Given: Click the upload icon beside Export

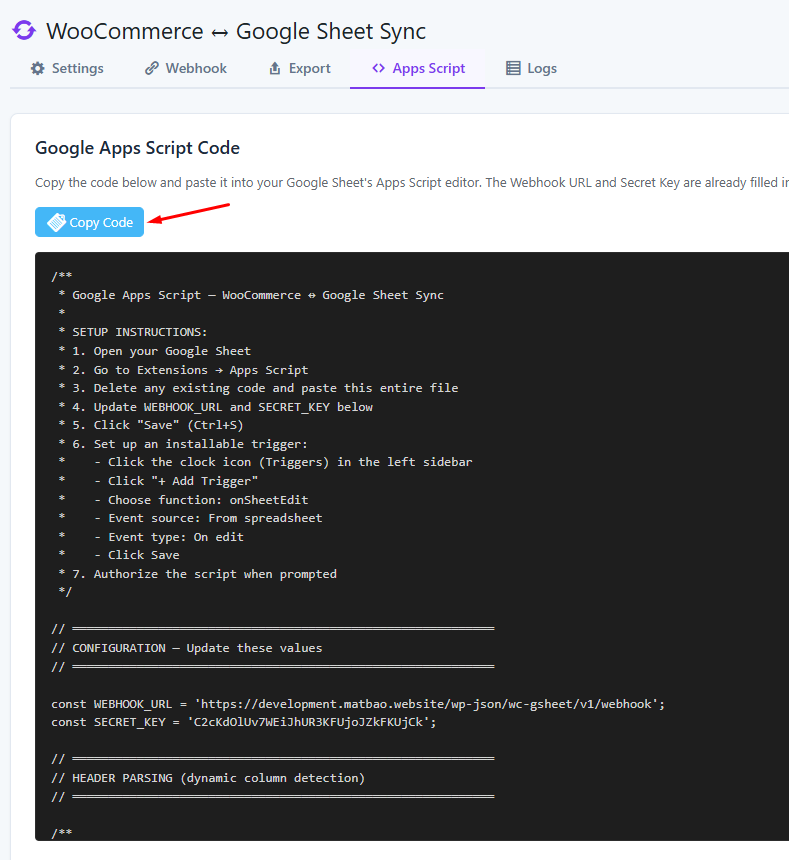Looking at the screenshot, I should tap(275, 69).
